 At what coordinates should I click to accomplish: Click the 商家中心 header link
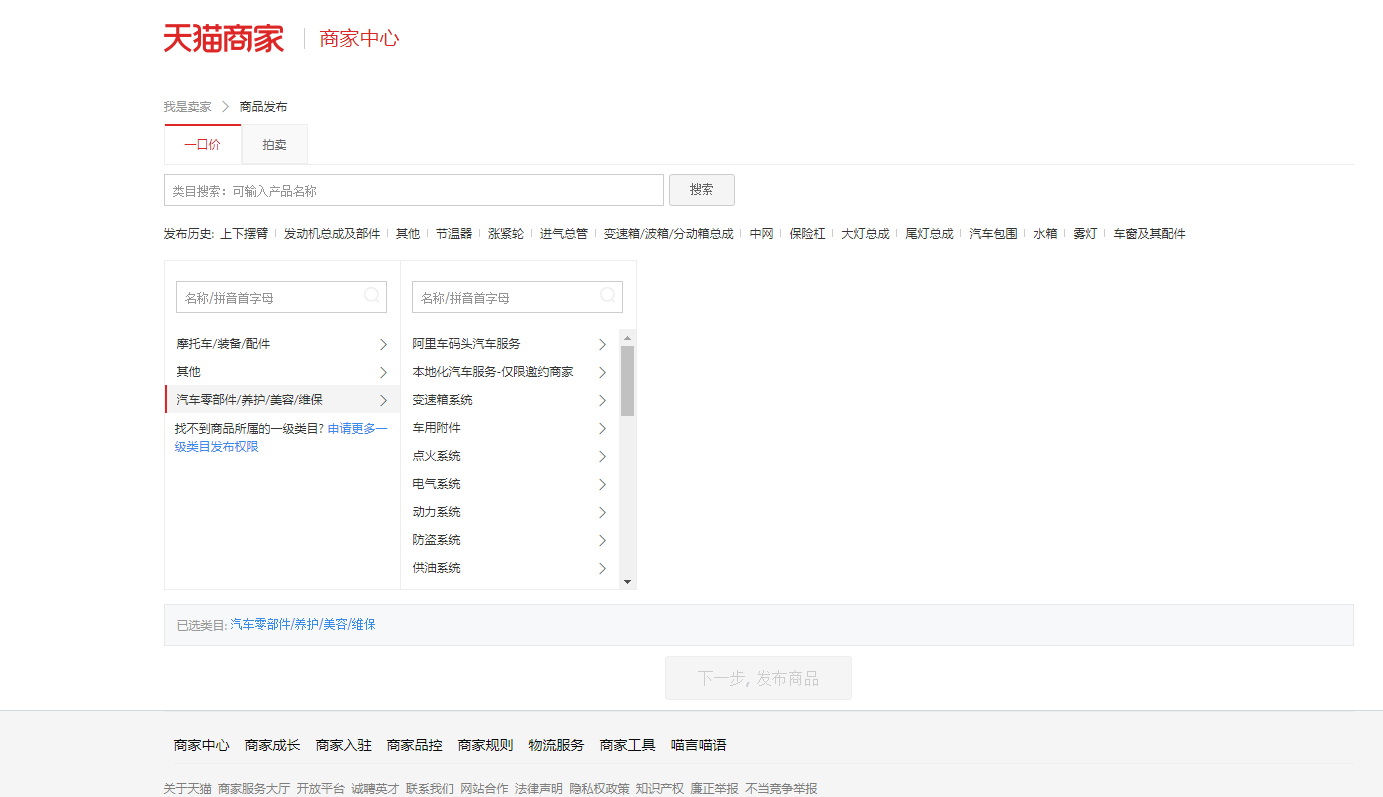(359, 39)
